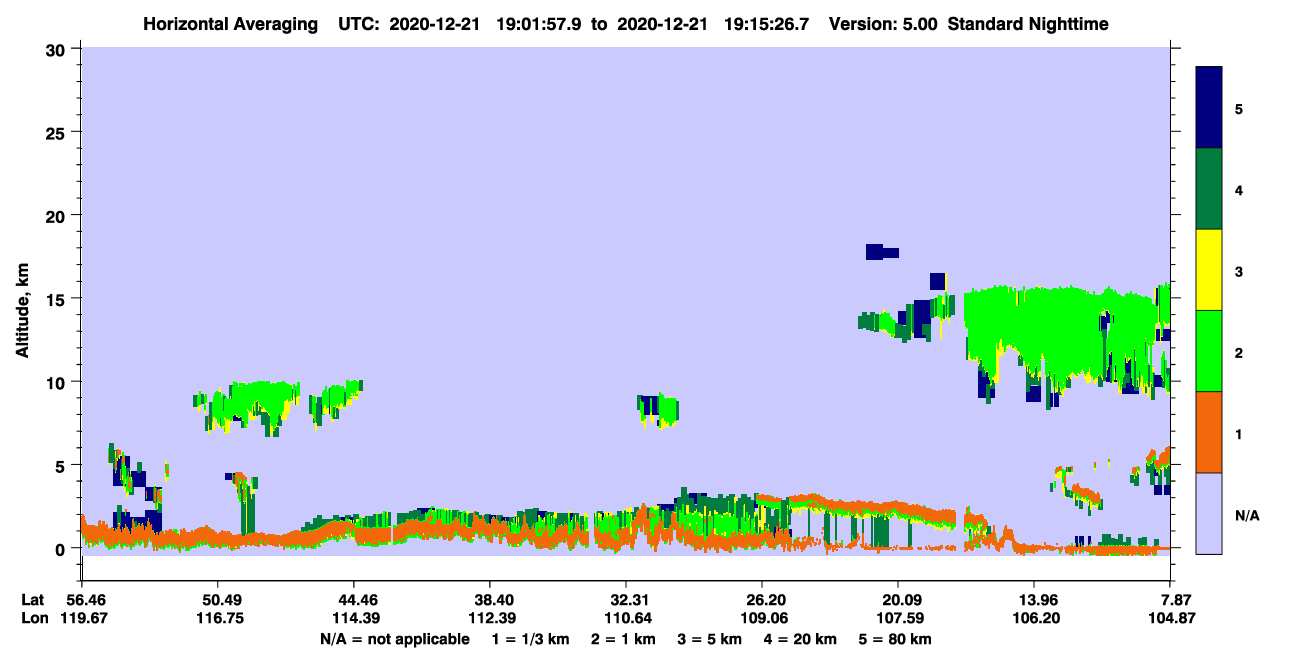This screenshot has width=1300, height=667.
Task: Click the end time '19:15:26.7' in the title
Action: click(768, 23)
